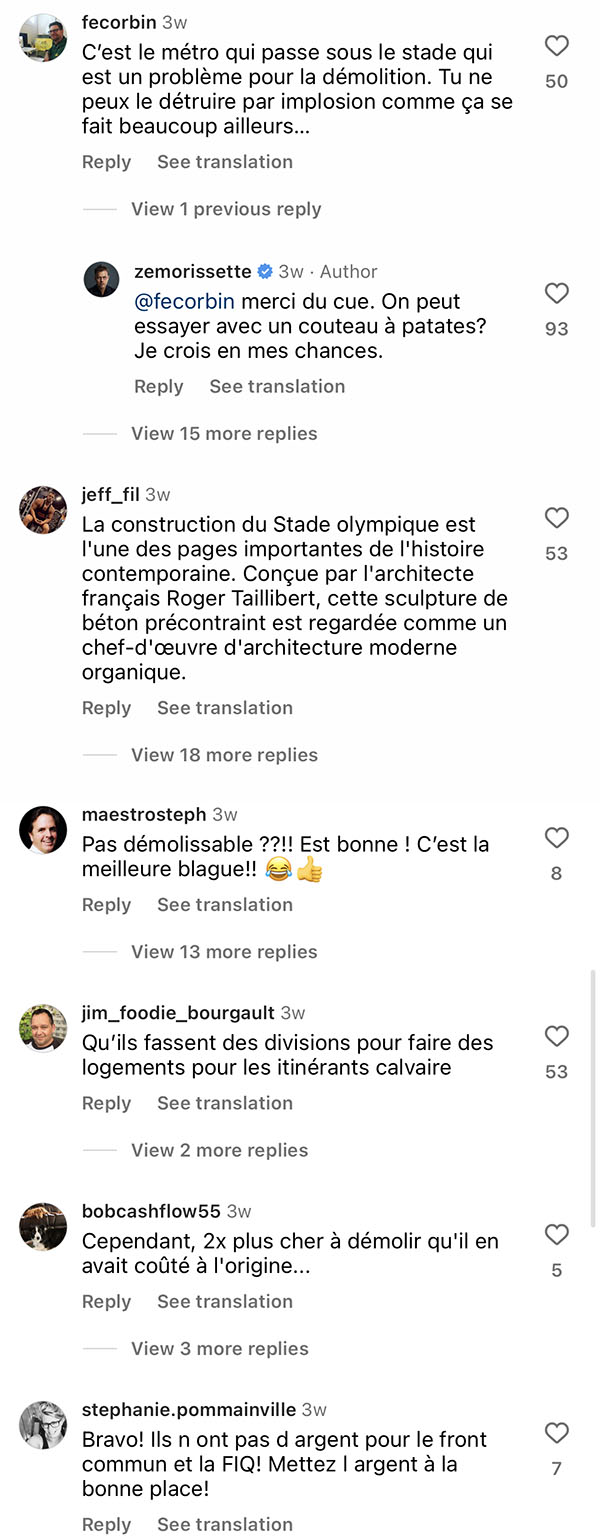Like jim_foodie_bourgault's comment heart
The image size is (600, 1537).
tap(556, 1036)
